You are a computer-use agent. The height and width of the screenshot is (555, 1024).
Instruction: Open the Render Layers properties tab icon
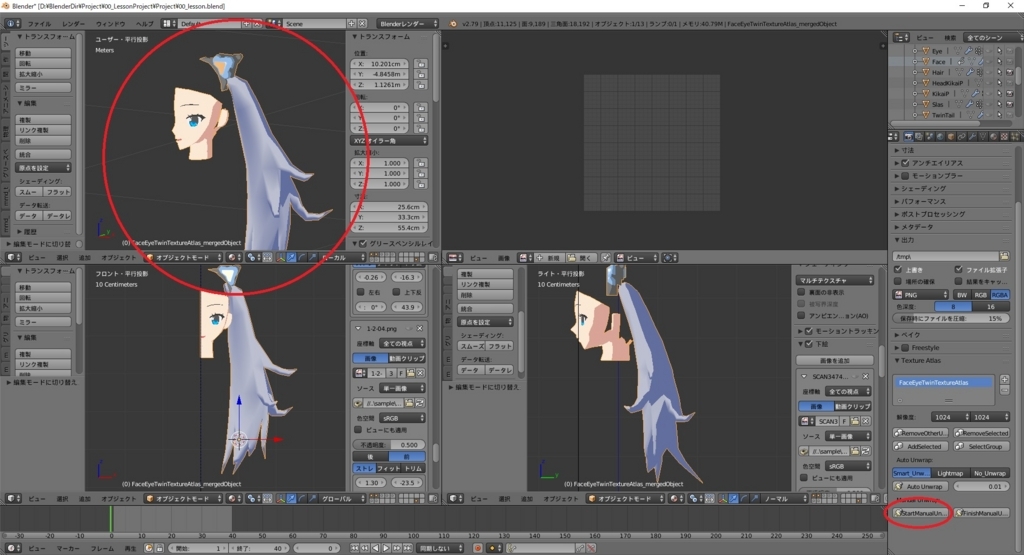[919, 136]
